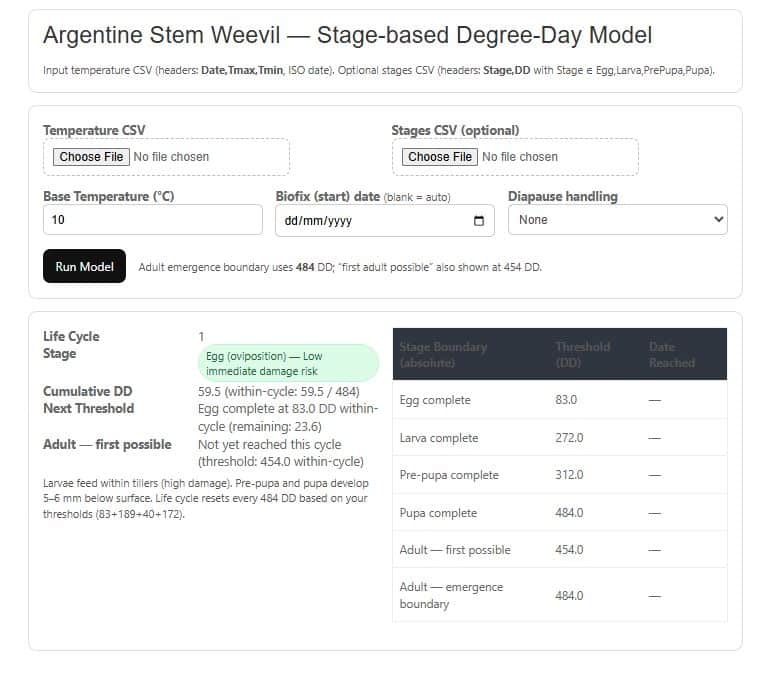
Task: Click Choose File under Stages CSV (optional)
Action: pos(440,157)
